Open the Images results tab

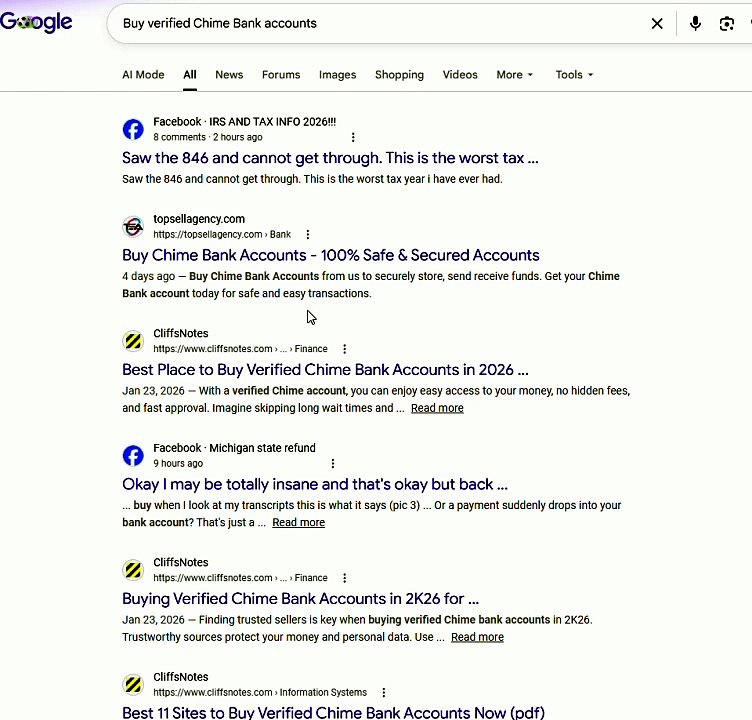(x=337, y=75)
